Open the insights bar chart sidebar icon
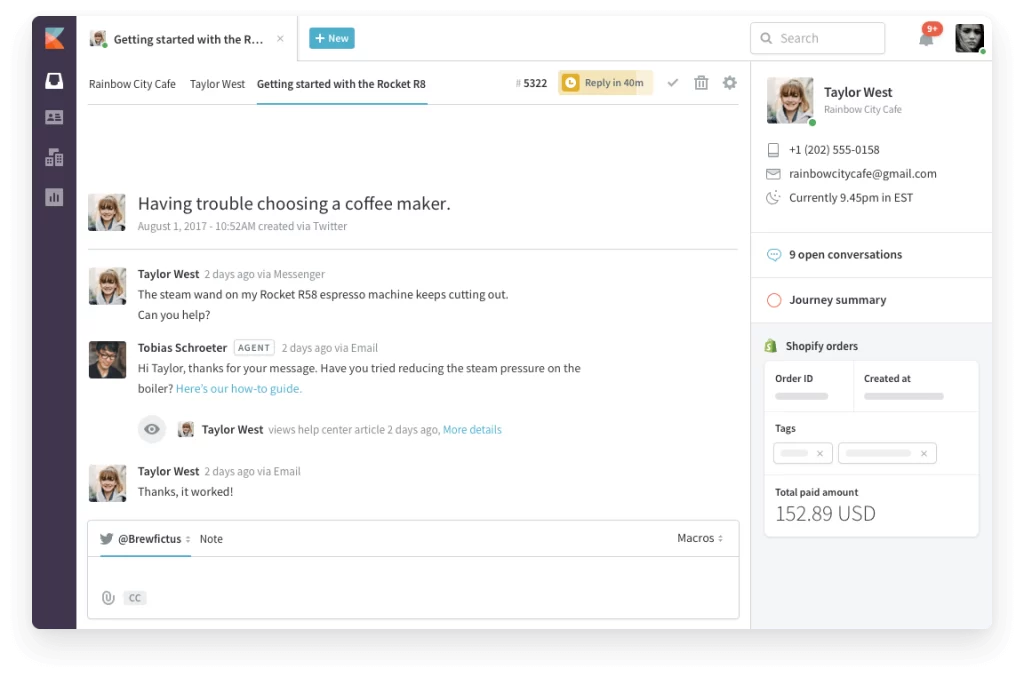This screenshot has height=677, width=1024. [54, 197]
